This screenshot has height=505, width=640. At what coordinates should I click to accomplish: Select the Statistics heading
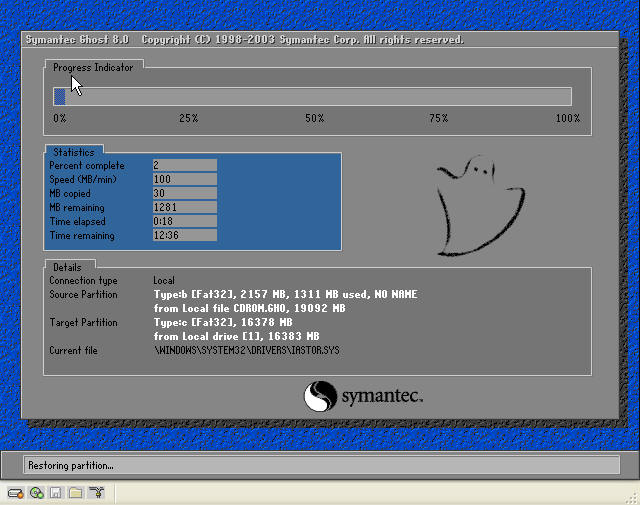[x=74, y=152]
